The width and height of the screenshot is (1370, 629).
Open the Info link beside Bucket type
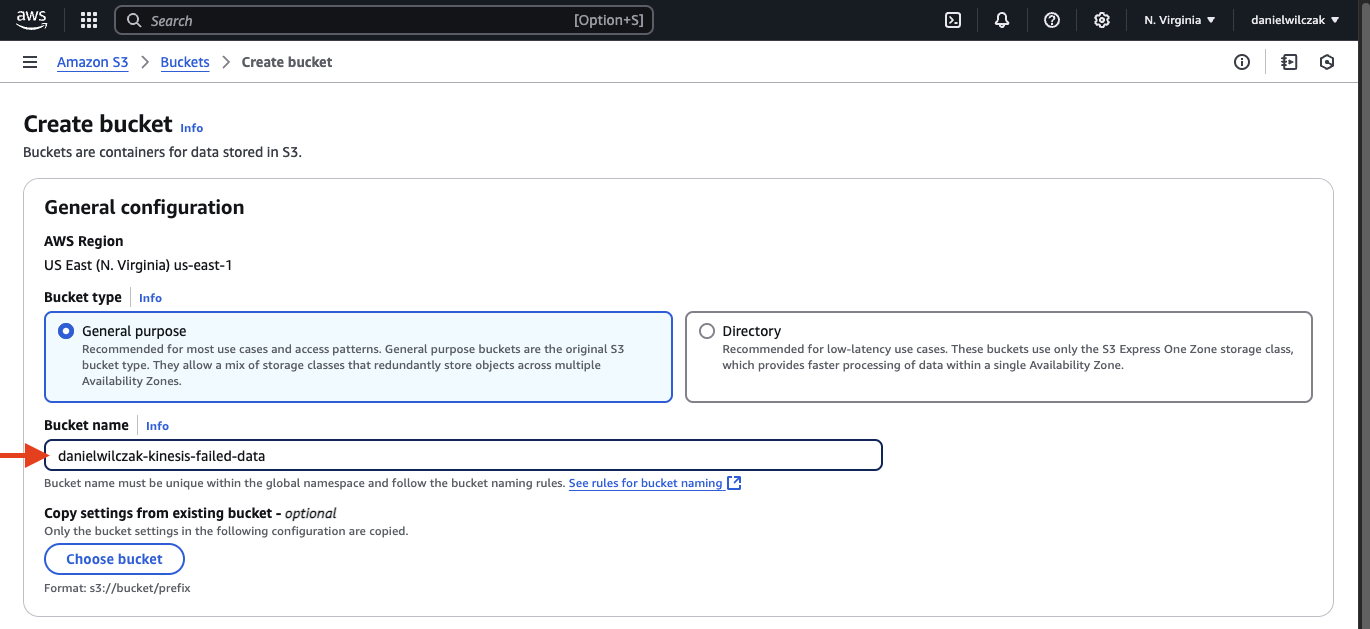coord(150,298)
